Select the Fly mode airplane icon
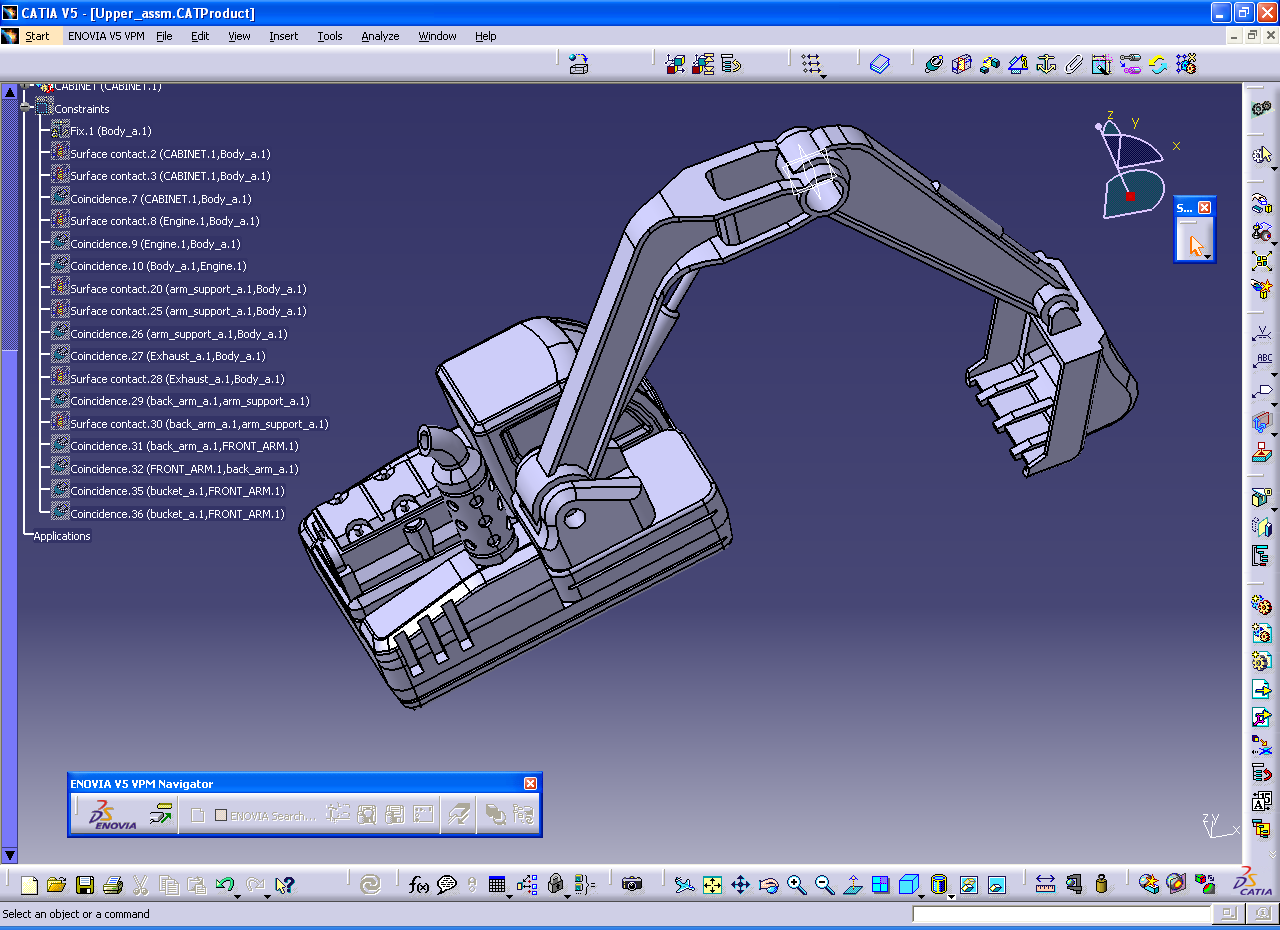The height and width of the screenshot is (930, 1280). [684, 884]
